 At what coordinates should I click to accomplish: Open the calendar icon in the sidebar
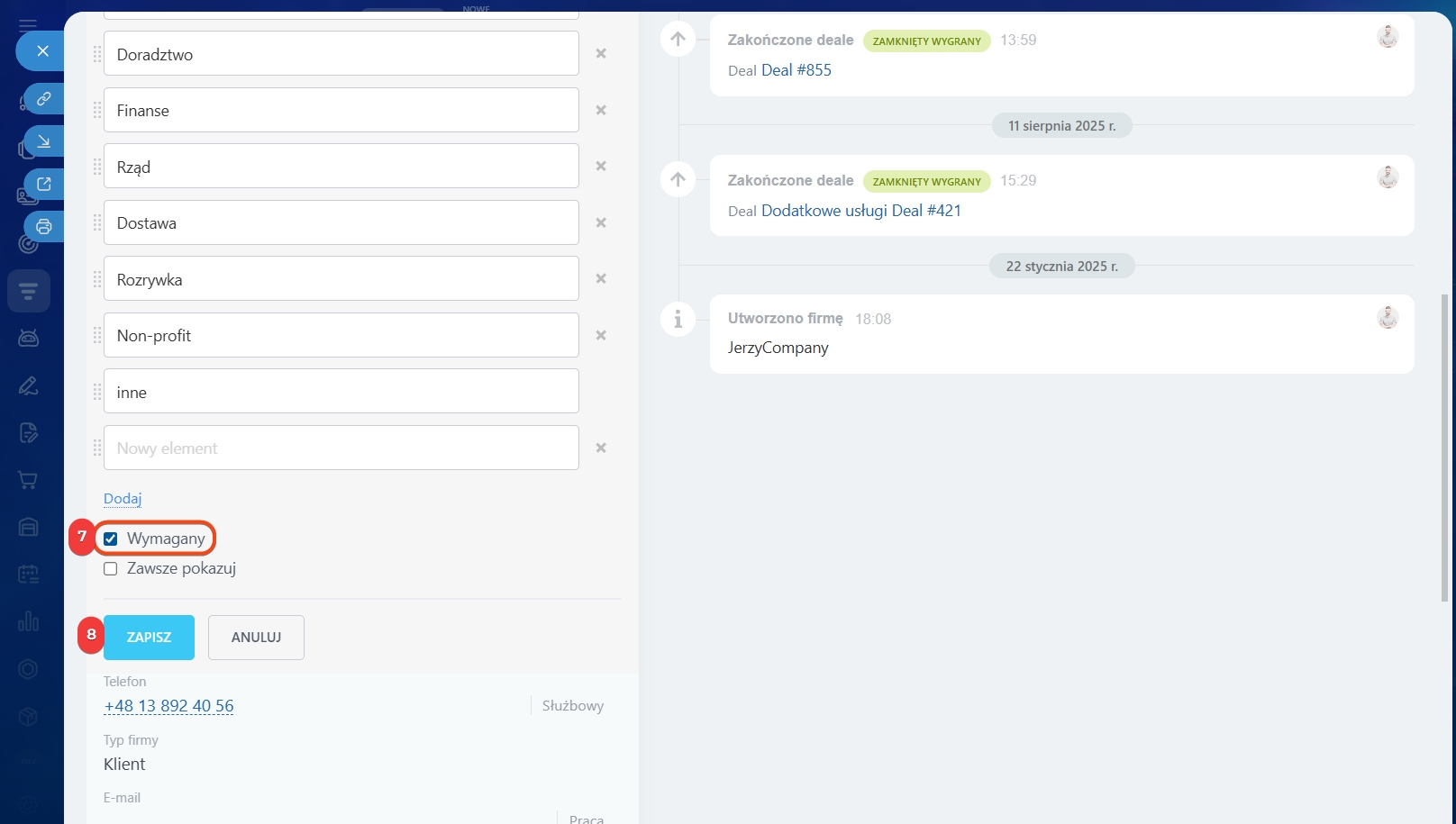(x=29, y=574)
